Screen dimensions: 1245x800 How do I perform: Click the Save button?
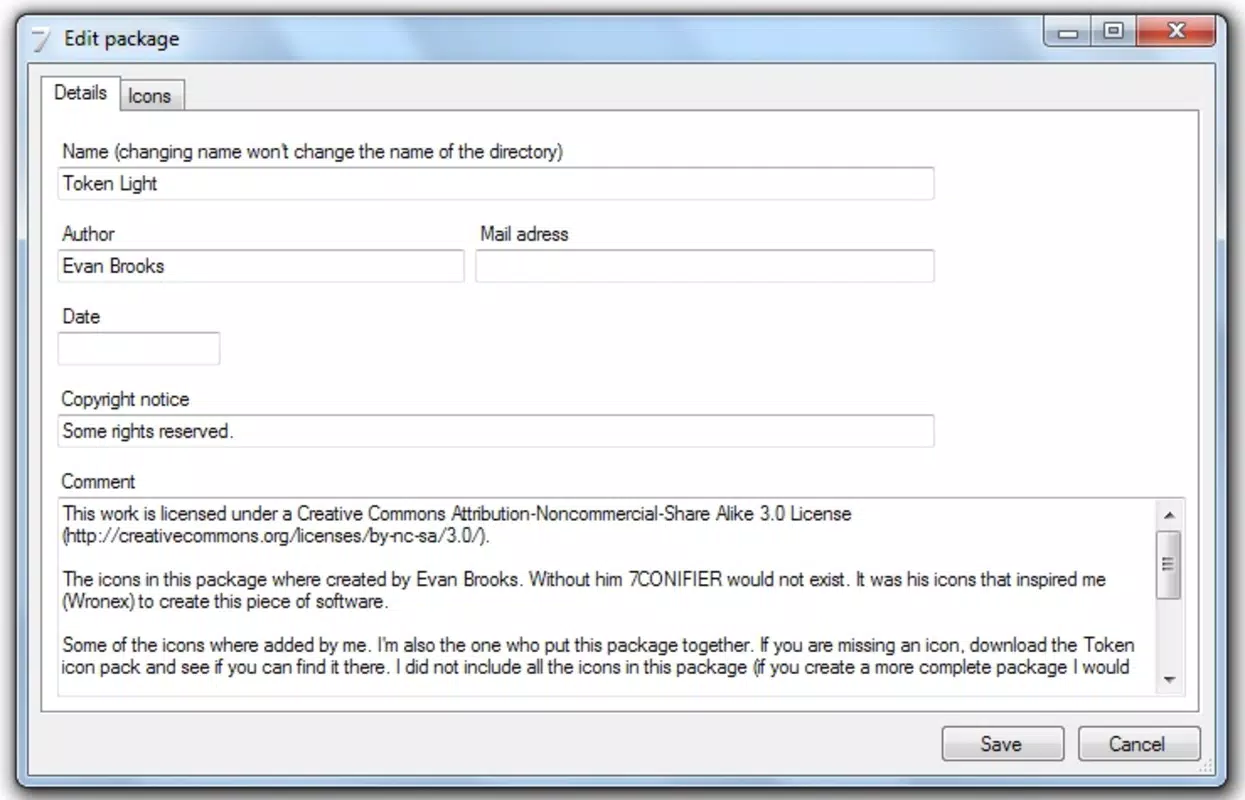click(1002, 744)
